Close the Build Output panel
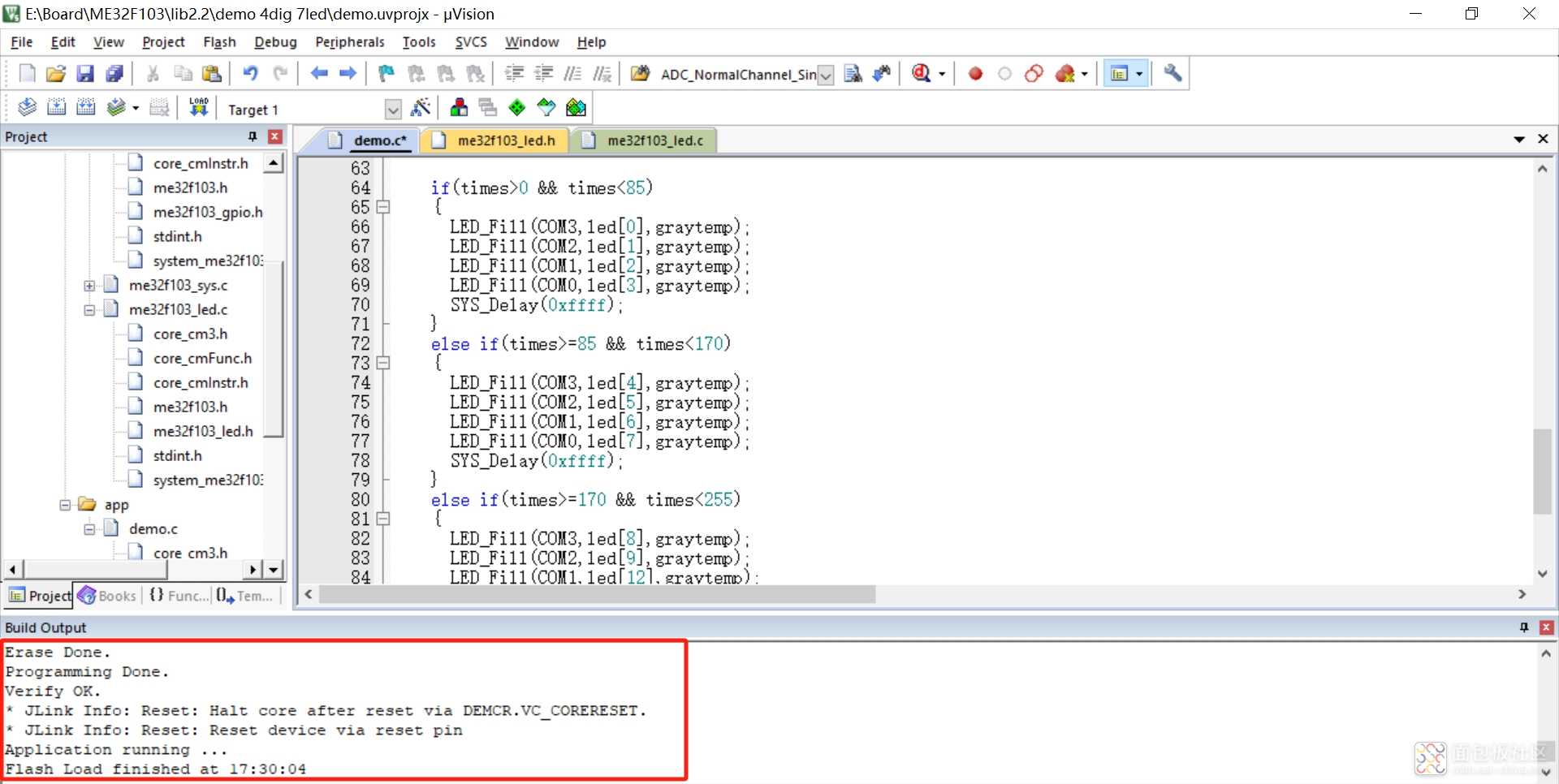Screen dimensions: 1559x784 pos(1547,627)
